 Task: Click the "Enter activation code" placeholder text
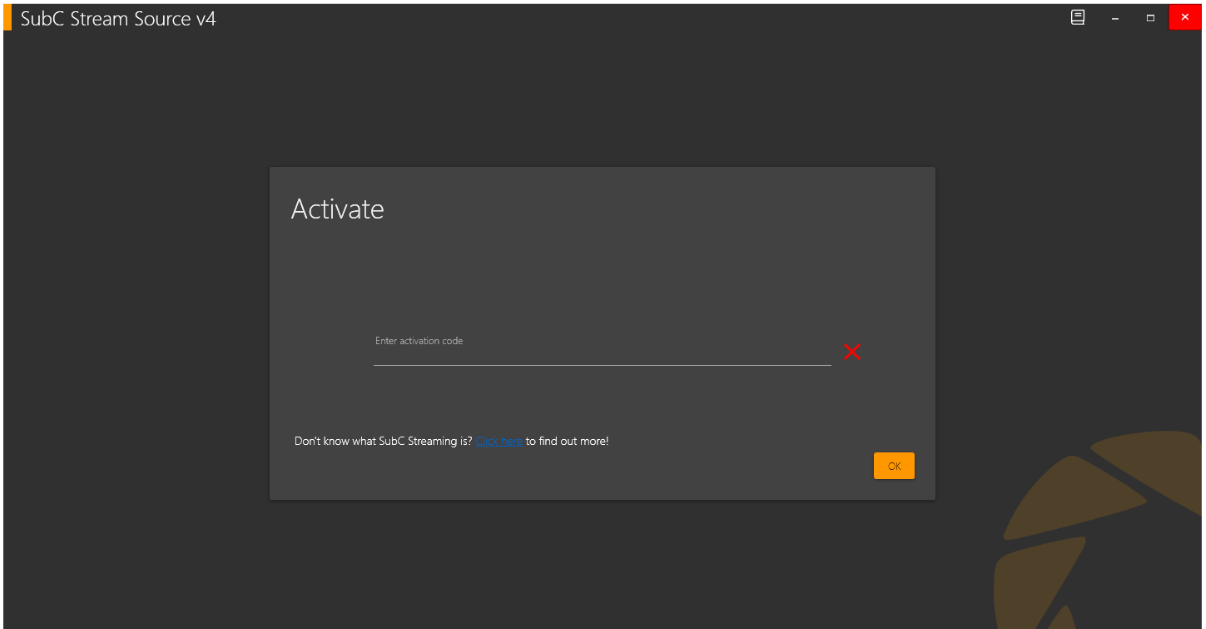419,341
